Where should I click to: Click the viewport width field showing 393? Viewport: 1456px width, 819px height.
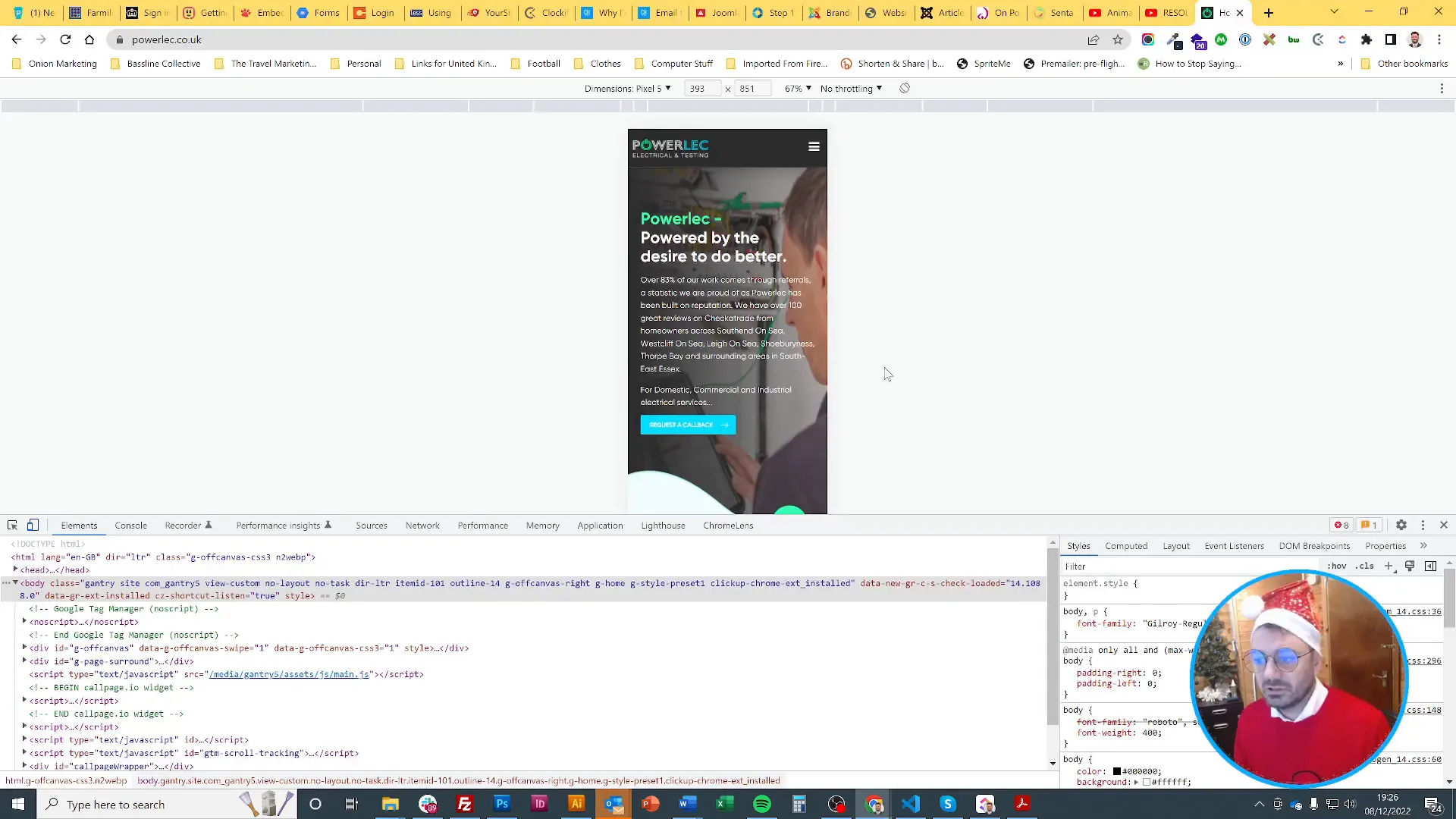pos(703,88)
